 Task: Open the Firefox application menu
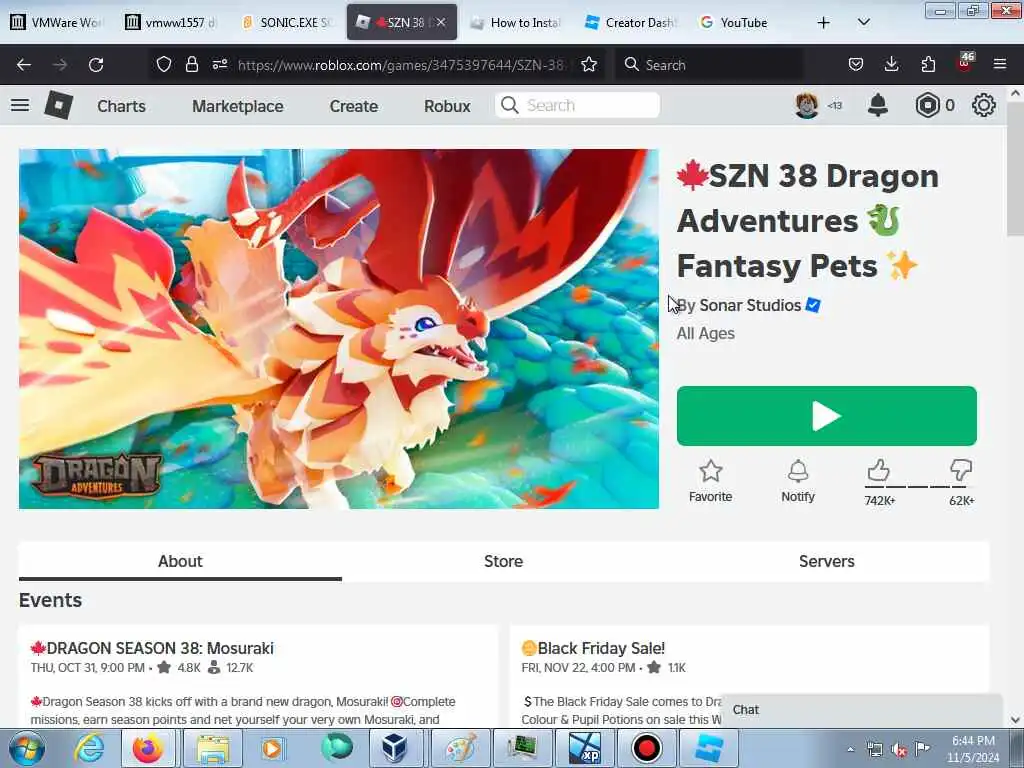[1000, 64]
